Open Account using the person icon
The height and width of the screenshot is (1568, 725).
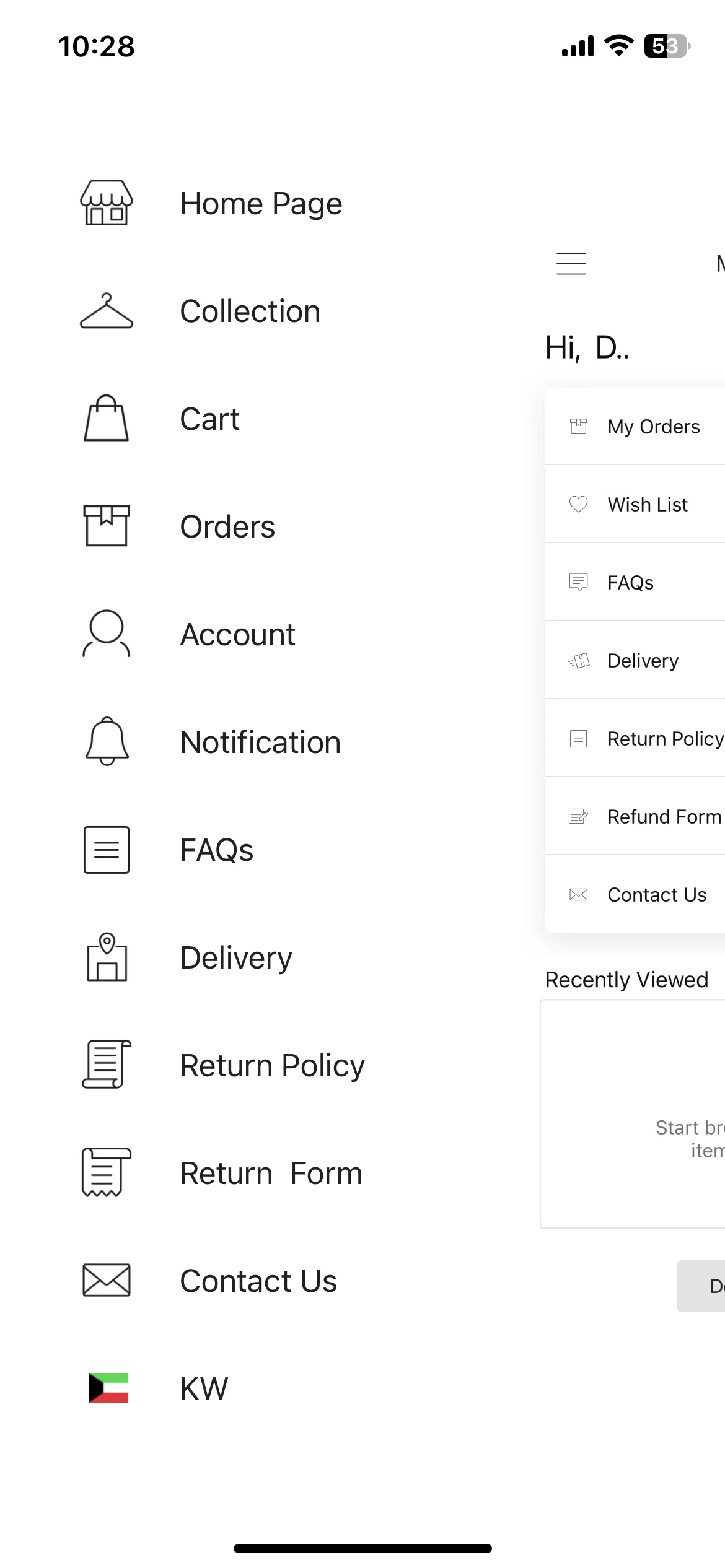107,634
